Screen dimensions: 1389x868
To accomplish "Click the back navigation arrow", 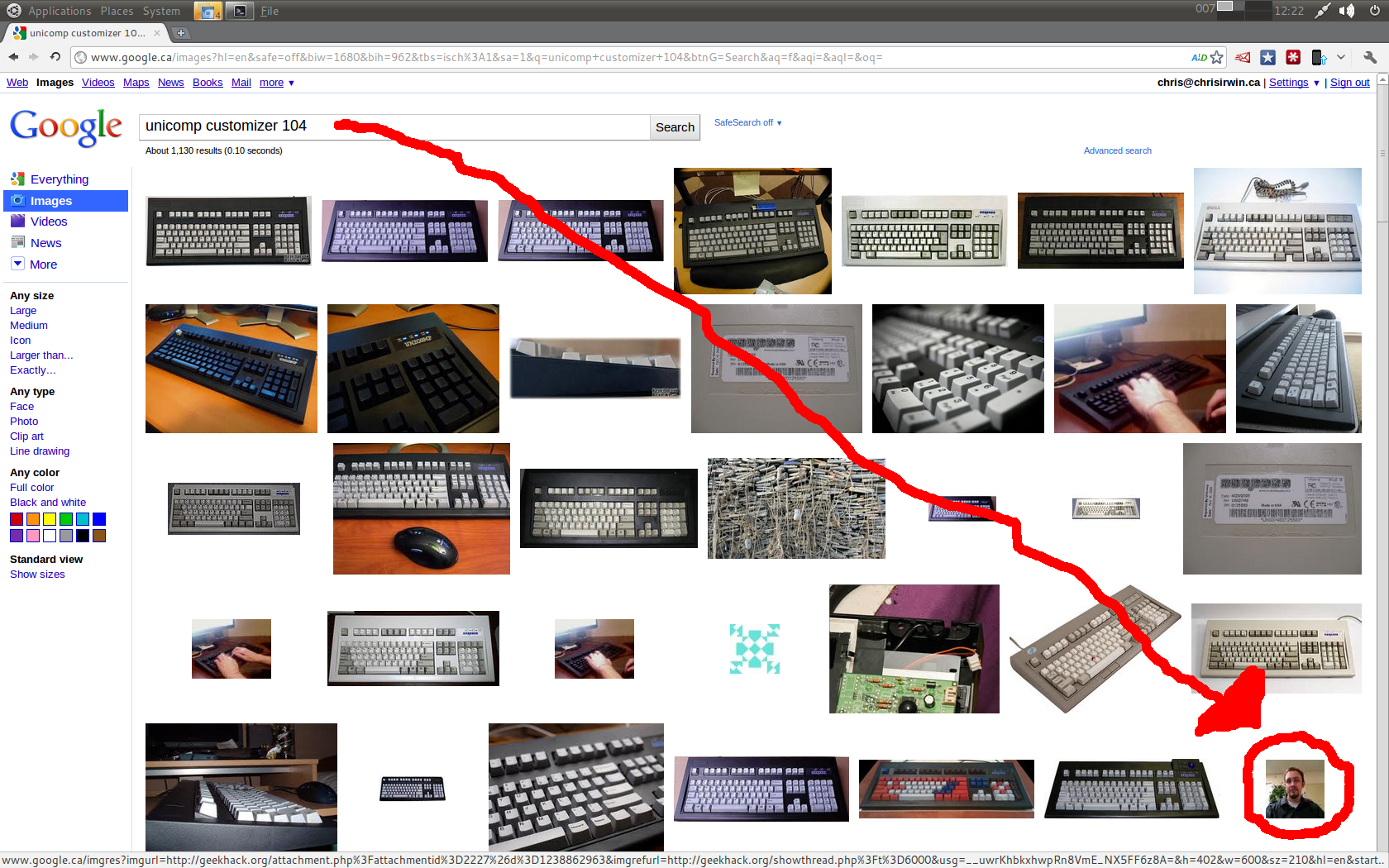I will pos(13,57).
